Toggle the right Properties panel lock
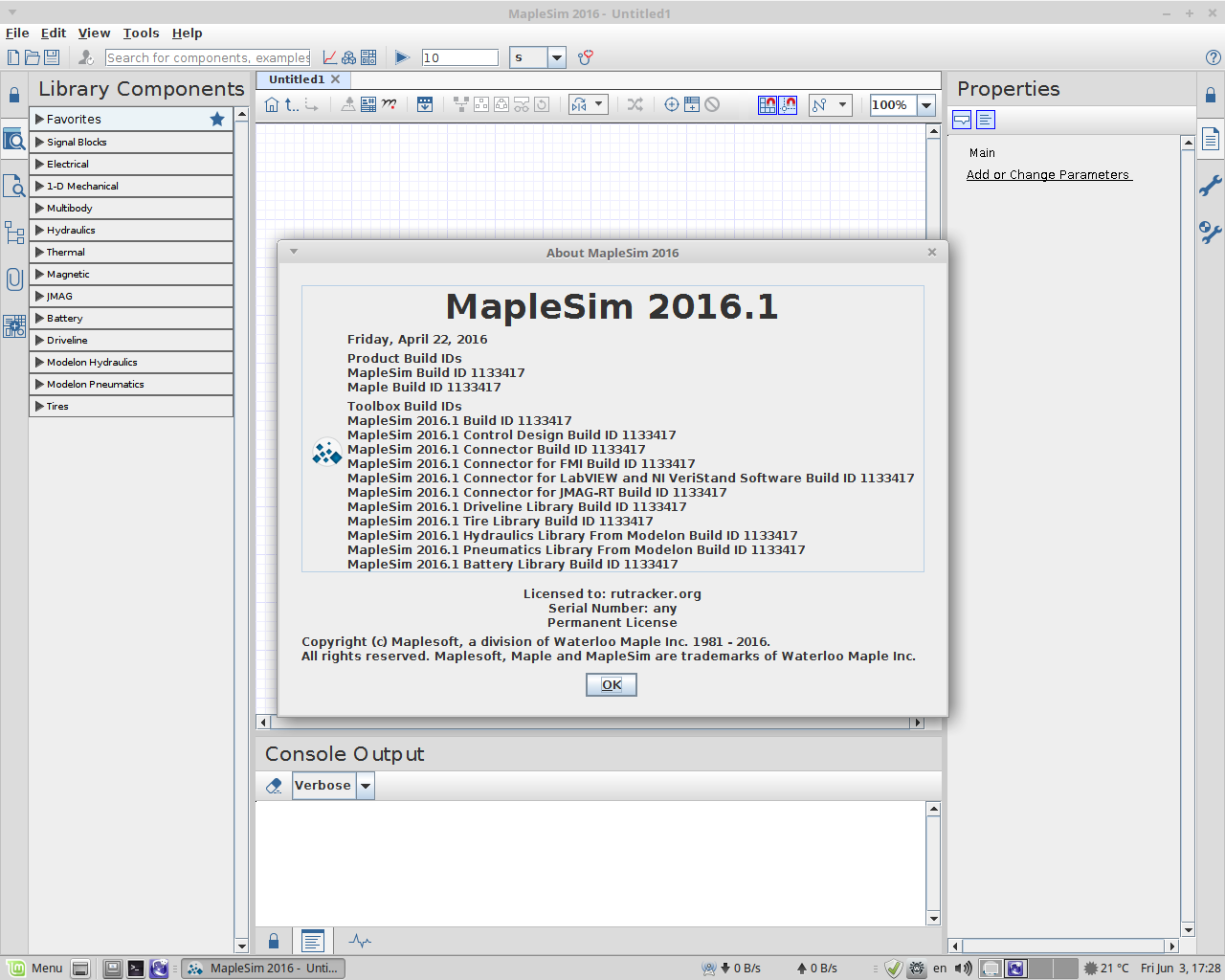 (1211, 96)
